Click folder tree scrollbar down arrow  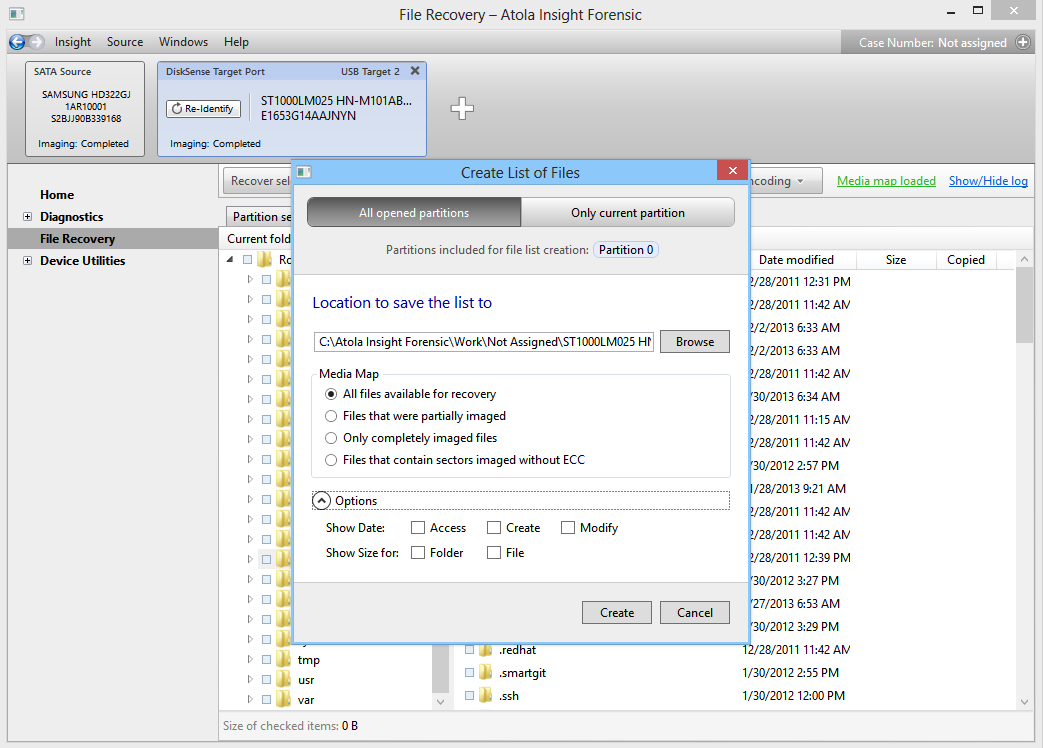[x=440, y=701]
